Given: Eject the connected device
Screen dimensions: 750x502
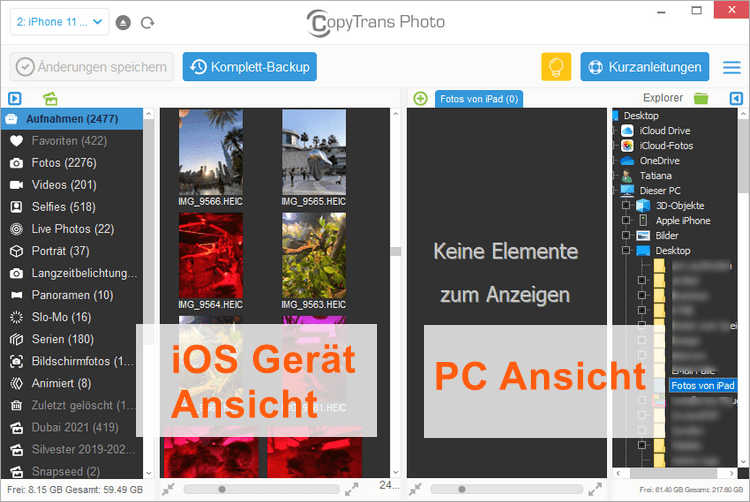Looking at the screenshot, I should coord(123,22).
